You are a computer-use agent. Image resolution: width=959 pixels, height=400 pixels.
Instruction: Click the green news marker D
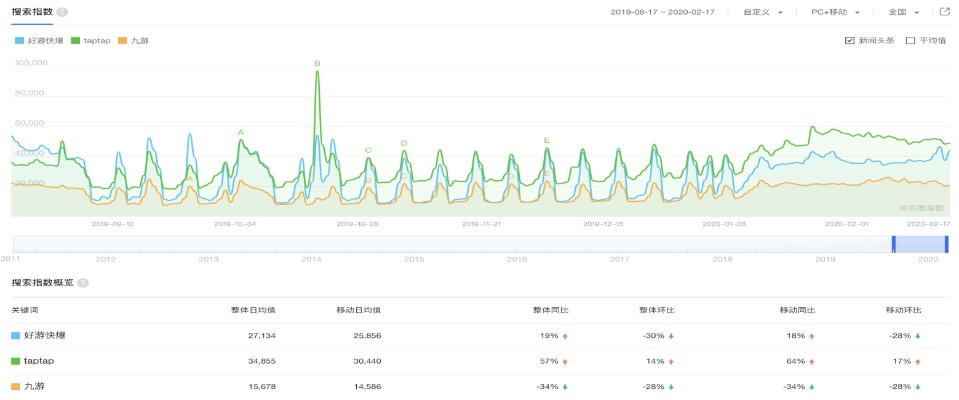point(404,143)
